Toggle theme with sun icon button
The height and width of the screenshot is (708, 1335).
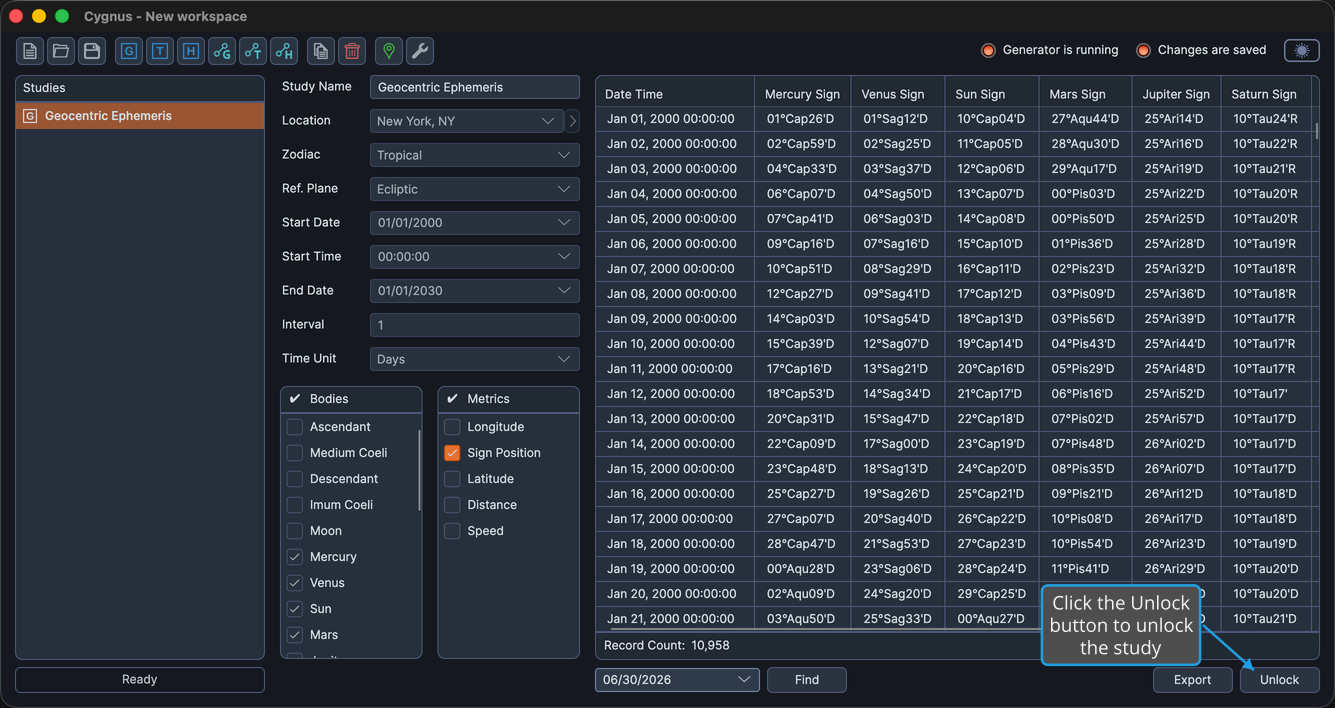pos(1302,50)
